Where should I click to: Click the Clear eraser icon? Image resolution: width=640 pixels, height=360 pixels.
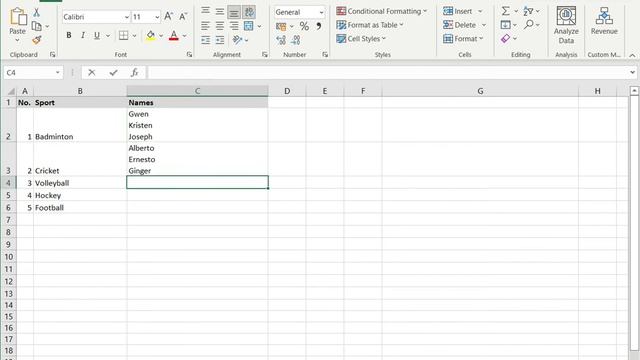click(505, 38)
